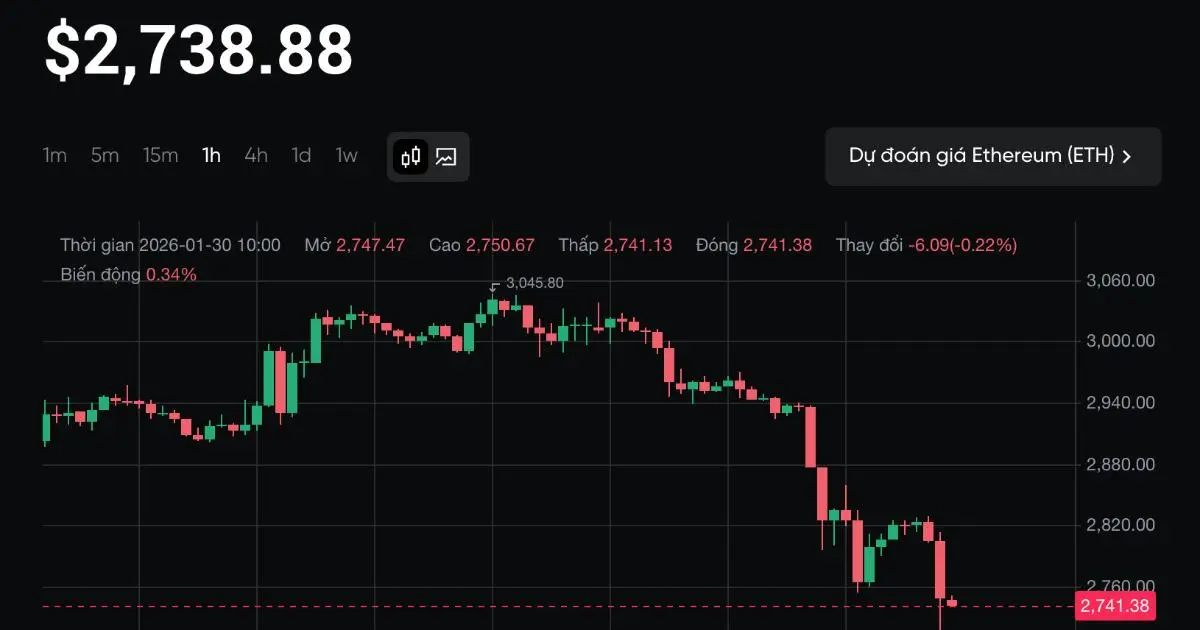The image size is (1200, 630).
Task: Click the long red candle at the far right
Action: click(941, 570)
